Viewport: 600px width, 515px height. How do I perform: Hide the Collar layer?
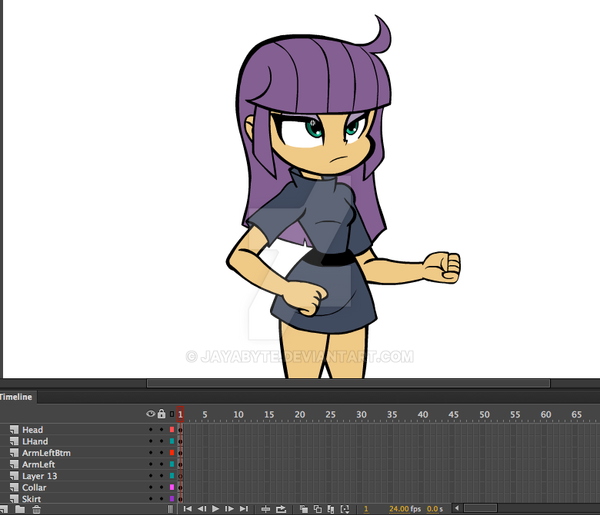[x=150, y=487]
